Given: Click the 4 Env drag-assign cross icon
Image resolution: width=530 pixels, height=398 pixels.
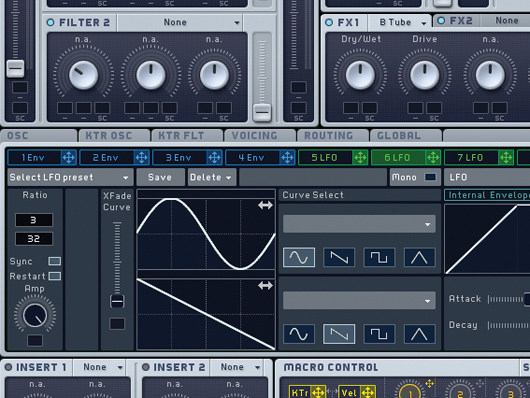Looking at the screenshot, I should pyautogui.click(x=287, y=158).
